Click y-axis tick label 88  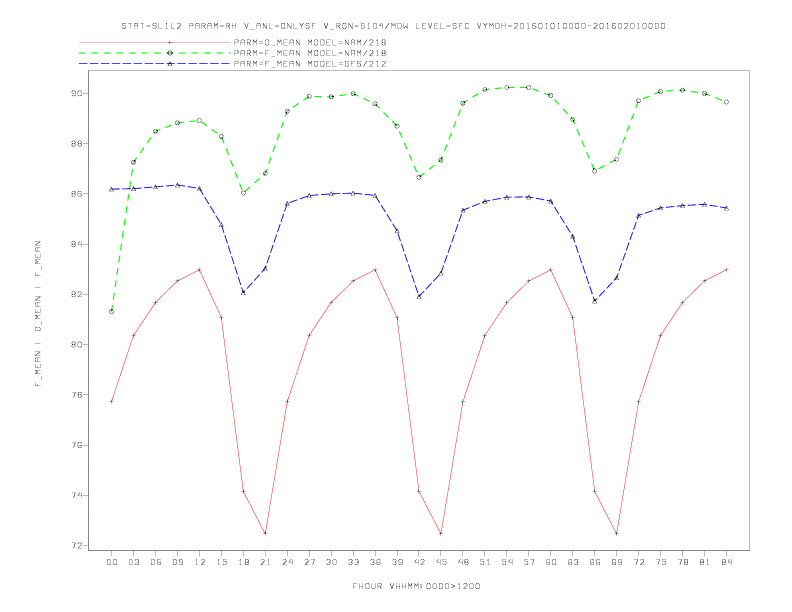click(76, 143)
